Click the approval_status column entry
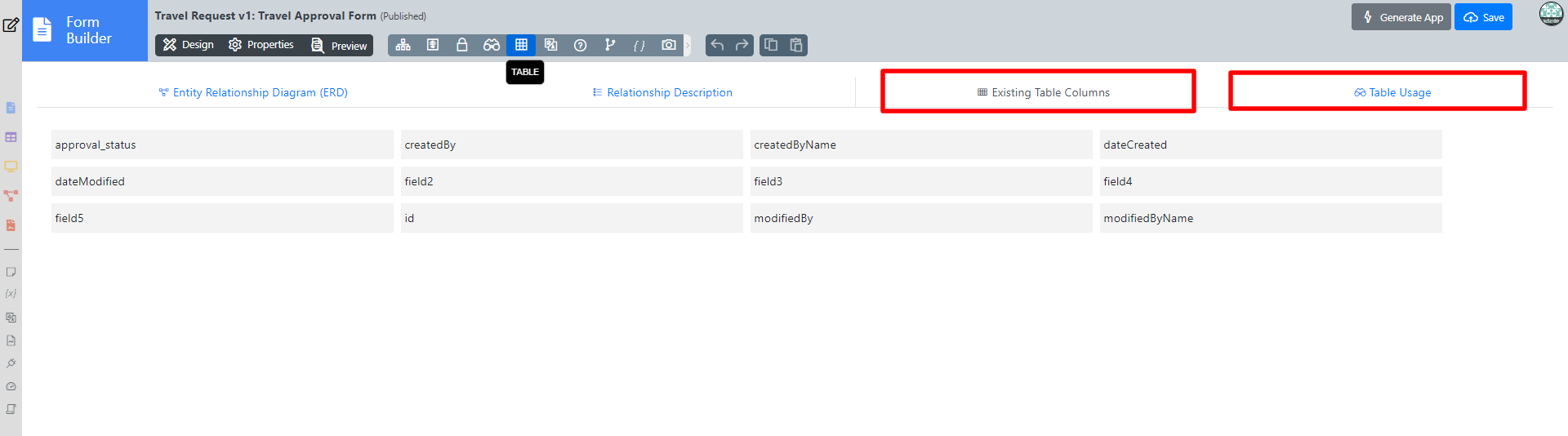This screenshot has height=436, width=1568. [222, 145]
